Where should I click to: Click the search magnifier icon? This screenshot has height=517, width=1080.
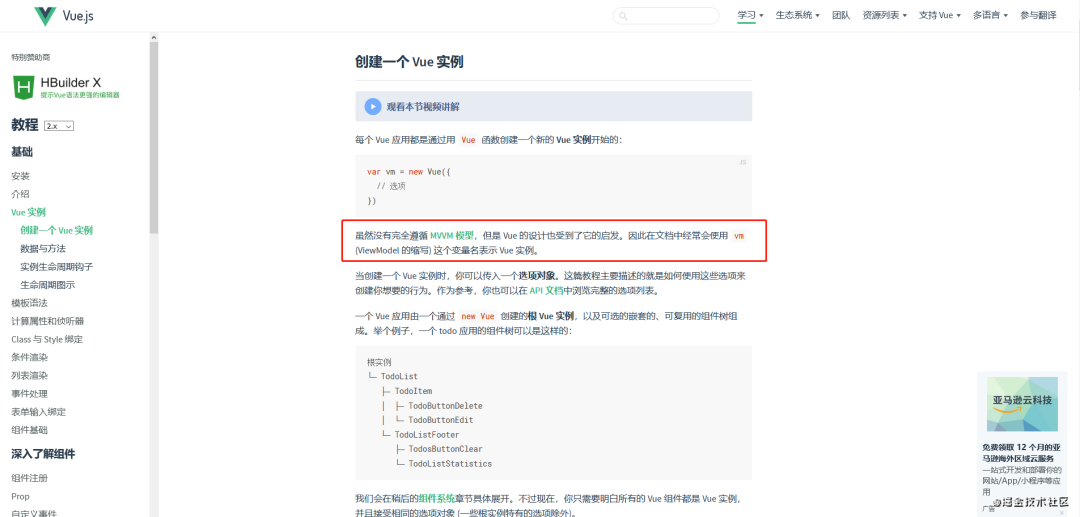pos(623,16)
